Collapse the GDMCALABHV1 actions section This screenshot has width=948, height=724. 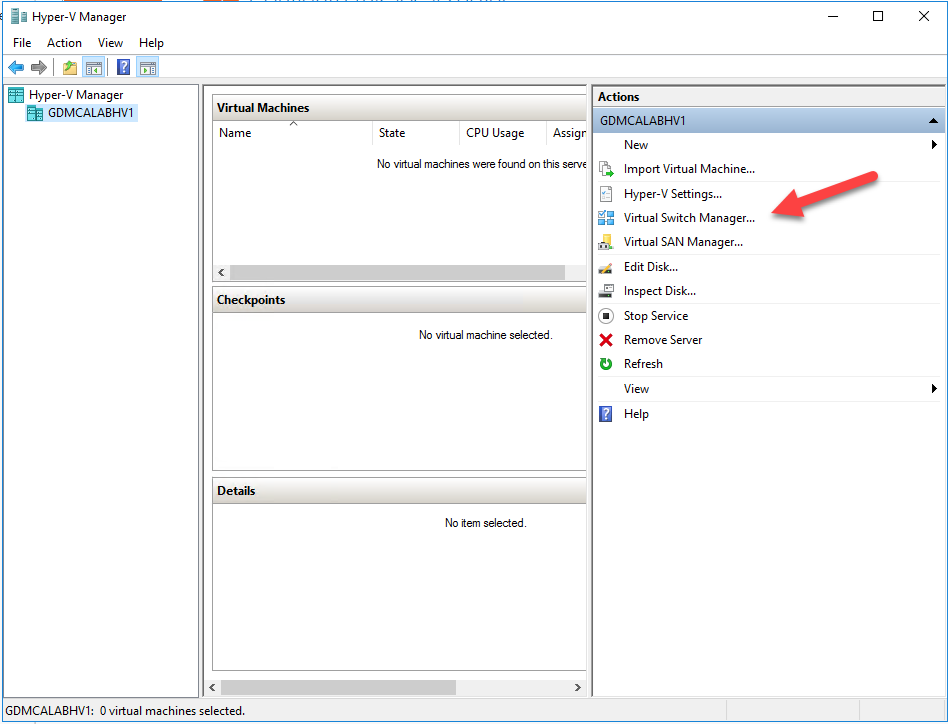point(933,121)
